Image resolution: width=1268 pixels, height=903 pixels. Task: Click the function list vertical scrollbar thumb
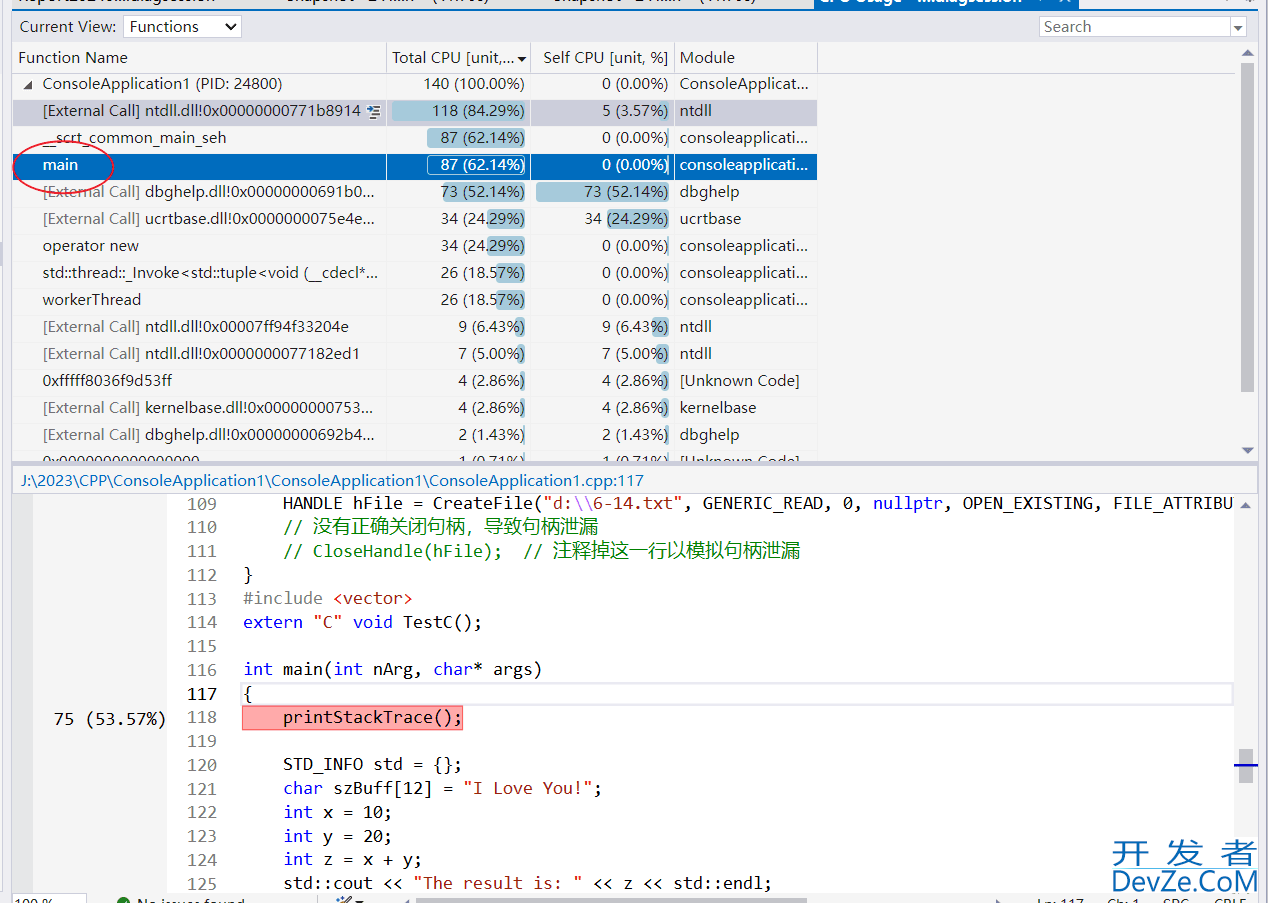(x=1247, y=227)
